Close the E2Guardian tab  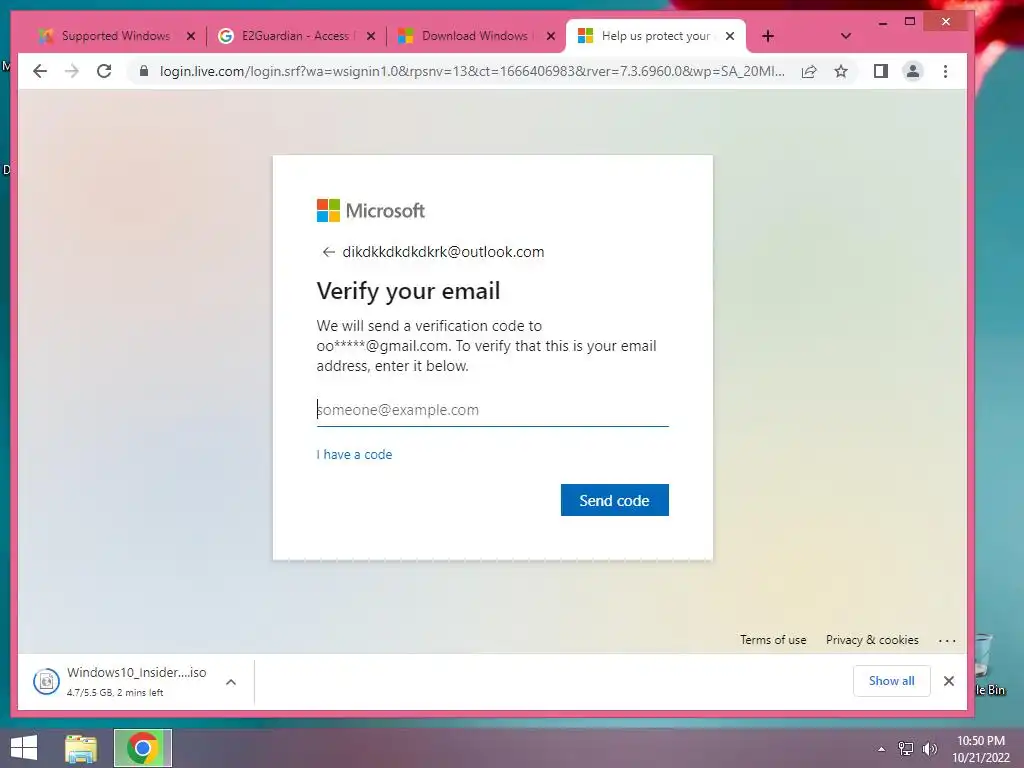point(371,36)
